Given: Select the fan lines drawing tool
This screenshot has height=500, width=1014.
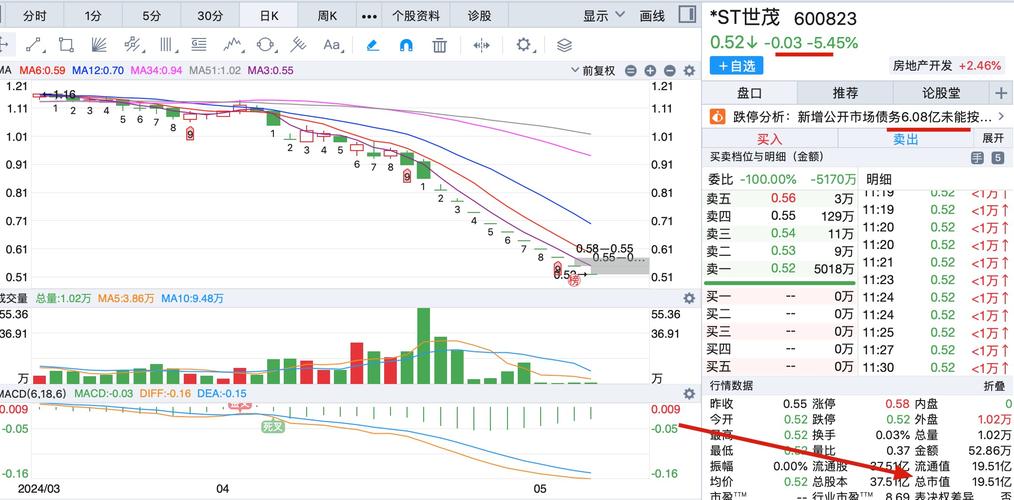Looking at the screenshot, I should tap(99, 45).
